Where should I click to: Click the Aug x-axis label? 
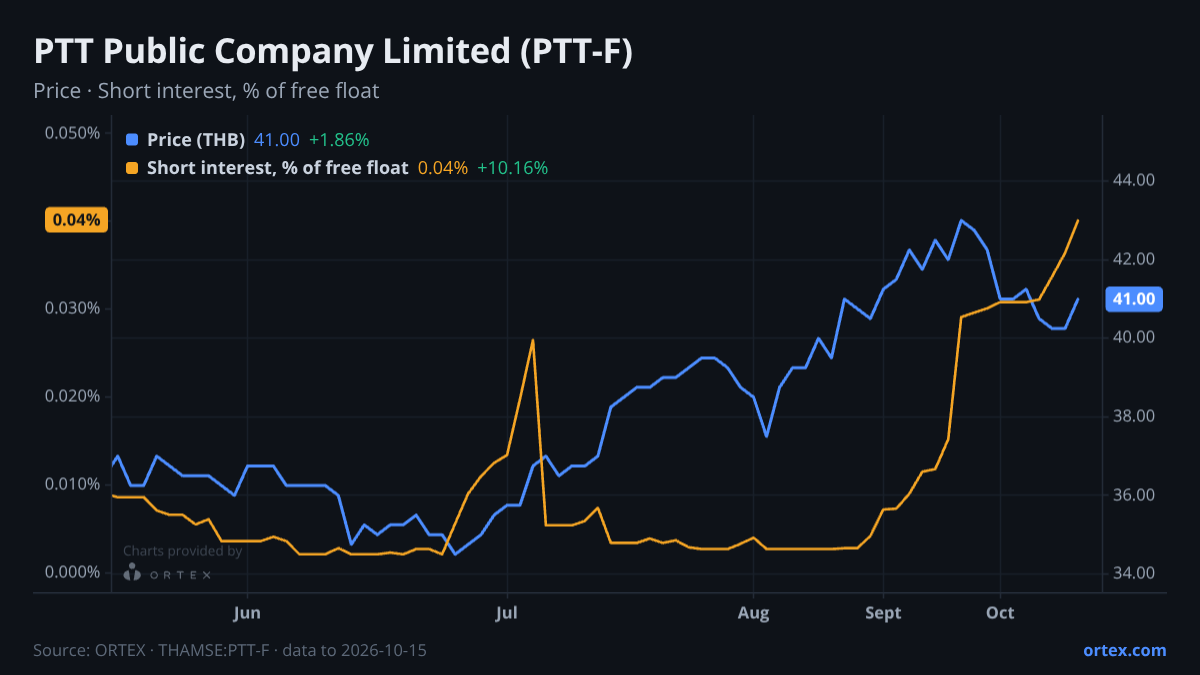pyautogui.click(x=754, y=613)
